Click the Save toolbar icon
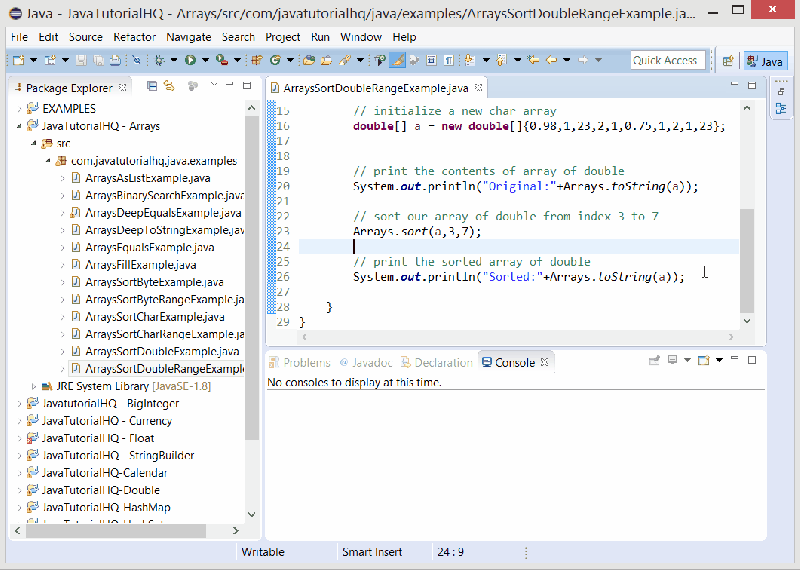The height and width of the screenshot is (570, 800). coord(81,60)
